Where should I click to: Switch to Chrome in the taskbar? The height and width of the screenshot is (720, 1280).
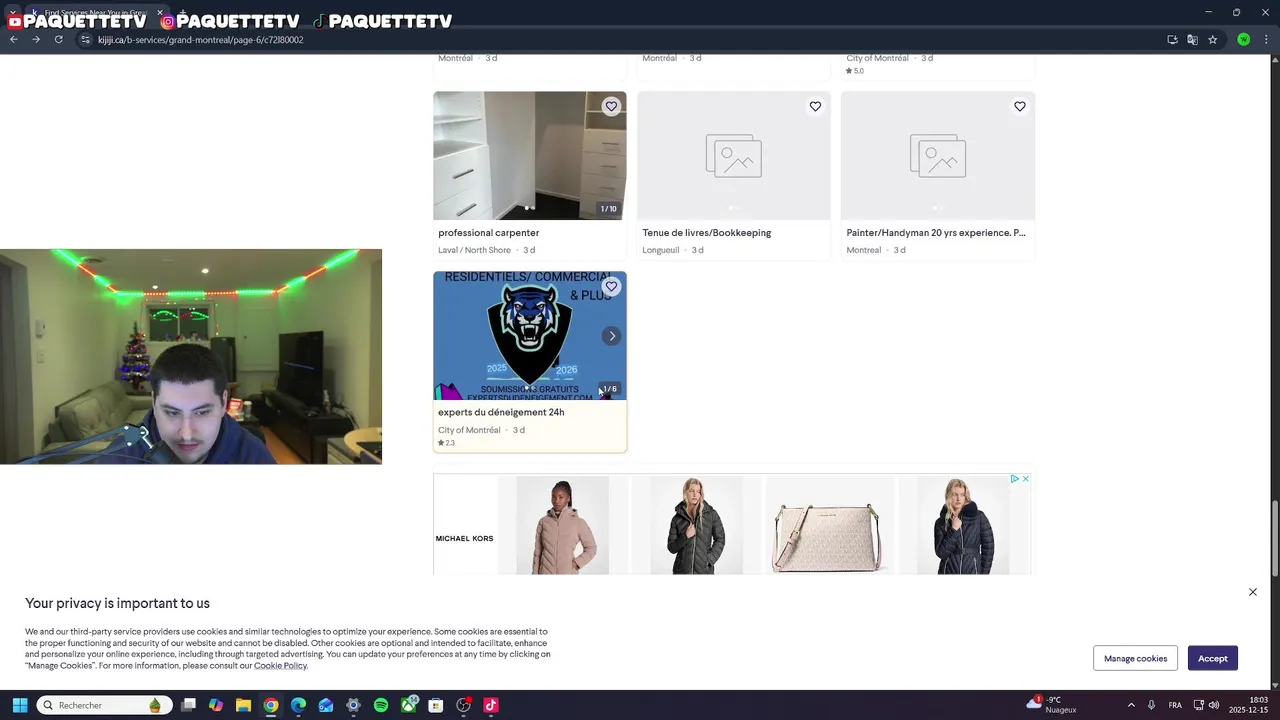coord(271,705)
